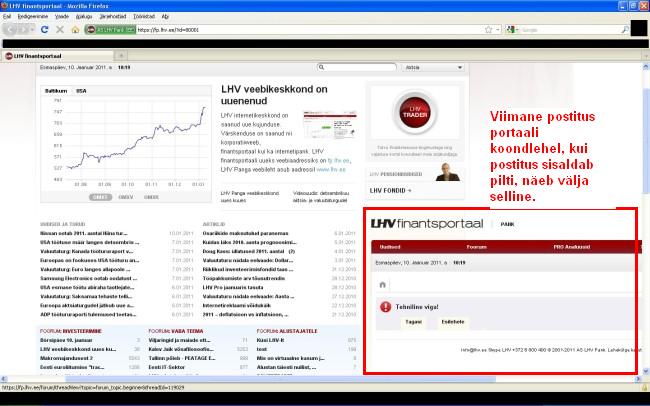Screen dimensions: 650x406
Task: Click the Tagasi button in the error box
Action: tap(412, 323)
